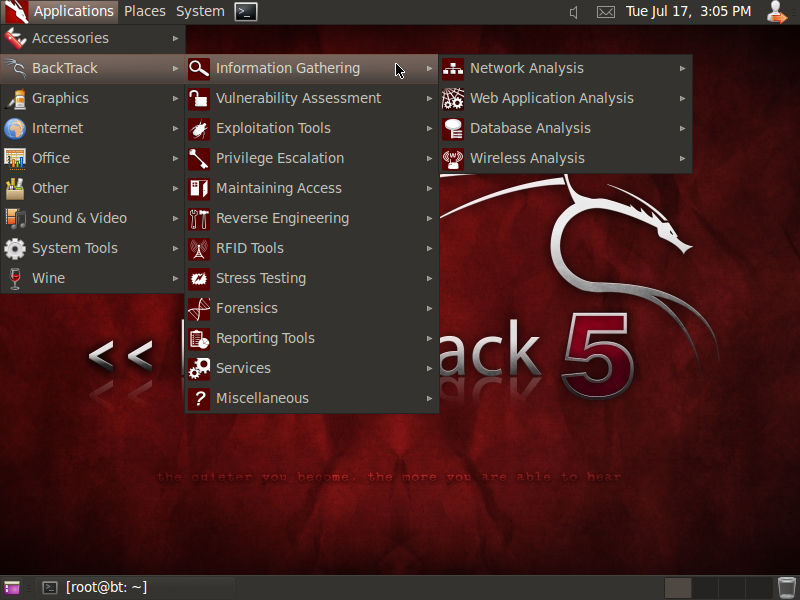Expand the RFID Tools submenu arrow

[430, 248]
